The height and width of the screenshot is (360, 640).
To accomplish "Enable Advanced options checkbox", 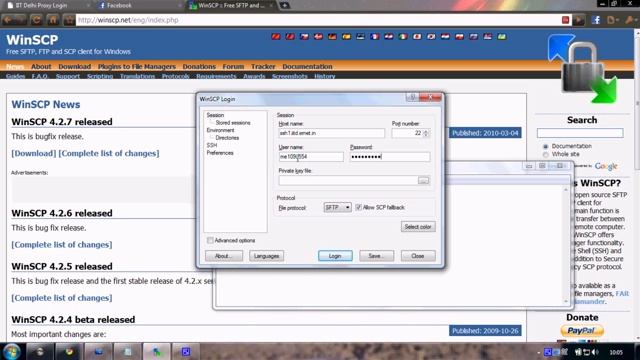I will click(x=210, y=240).
